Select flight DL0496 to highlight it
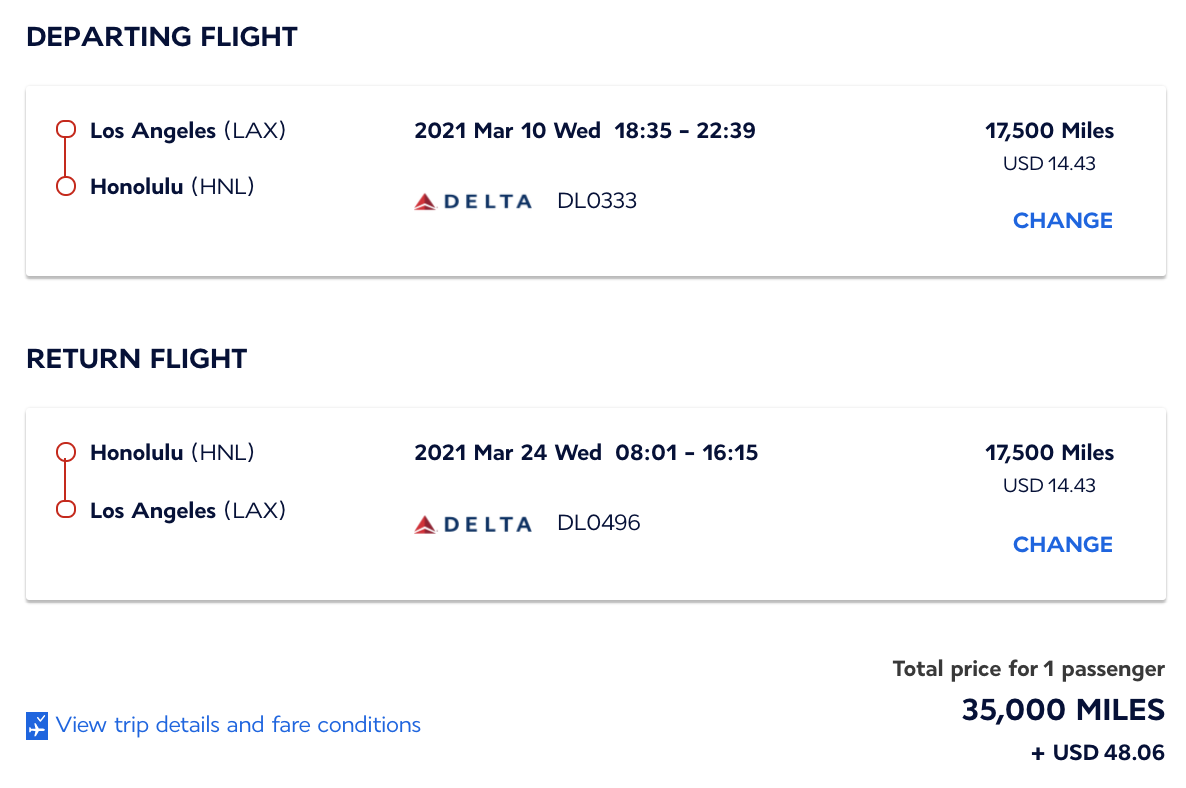Screen dimensions: 1186x788 click(598, 523)
